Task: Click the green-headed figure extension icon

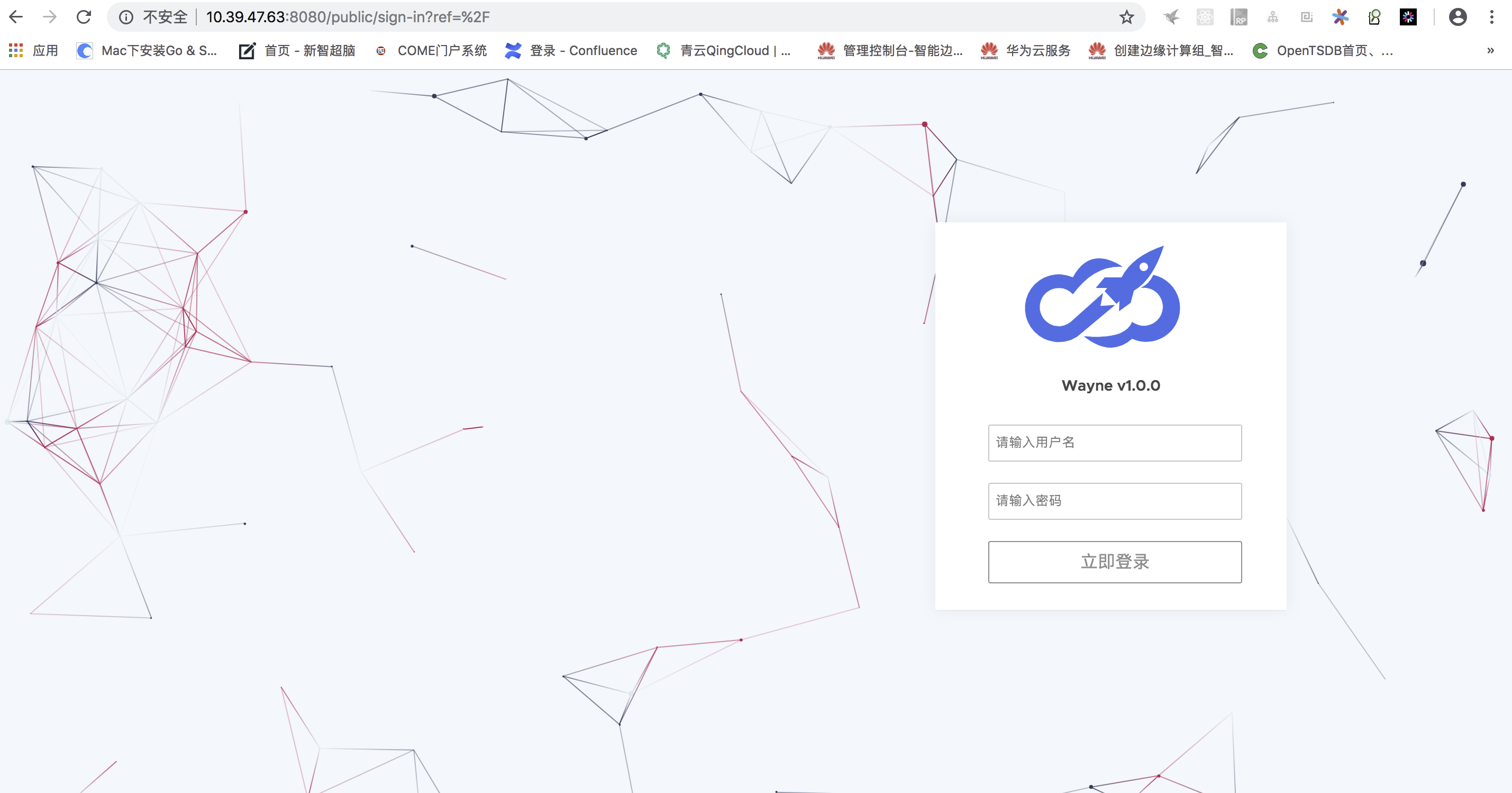Action: tap(1374, 17)
